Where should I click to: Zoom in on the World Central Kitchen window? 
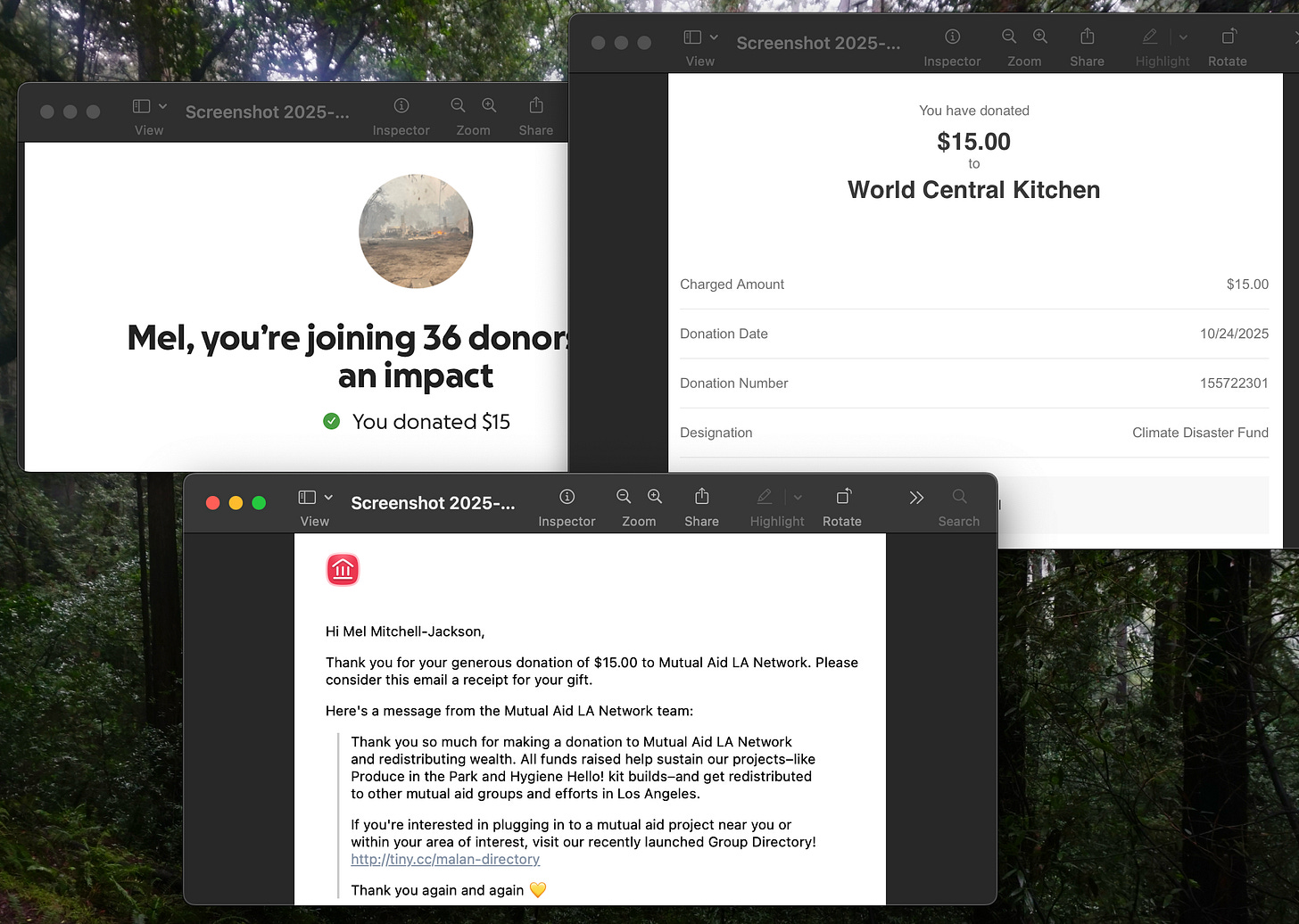(x=1040, y=37)
